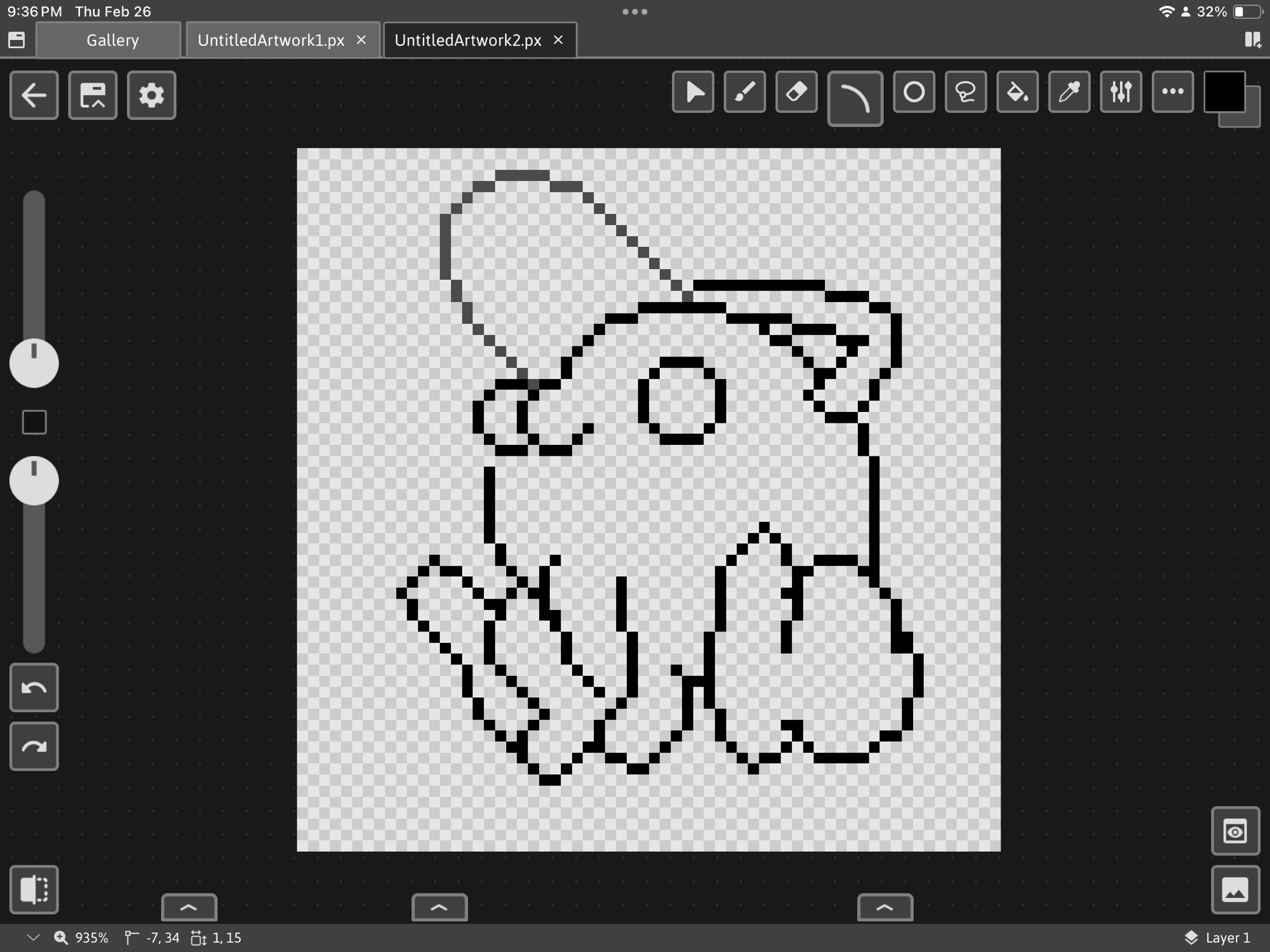Switch to the UntitledArtwork1.px tab

point(271,40)
